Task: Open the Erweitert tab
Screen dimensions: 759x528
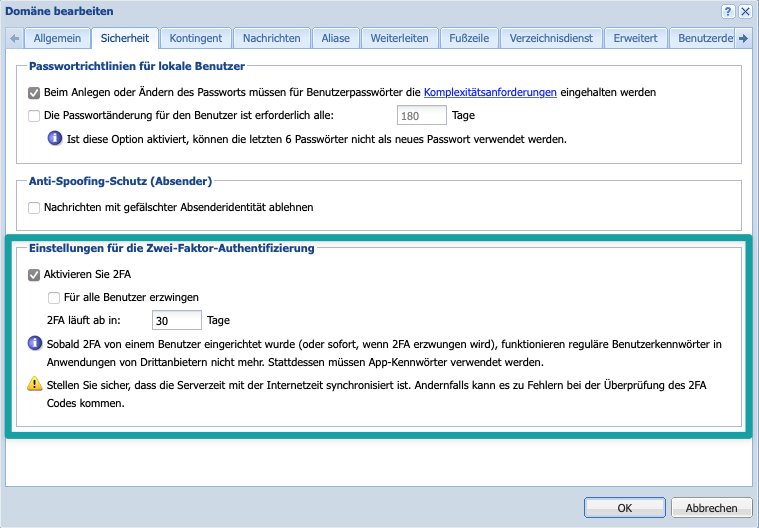Action: coord(636,38)
